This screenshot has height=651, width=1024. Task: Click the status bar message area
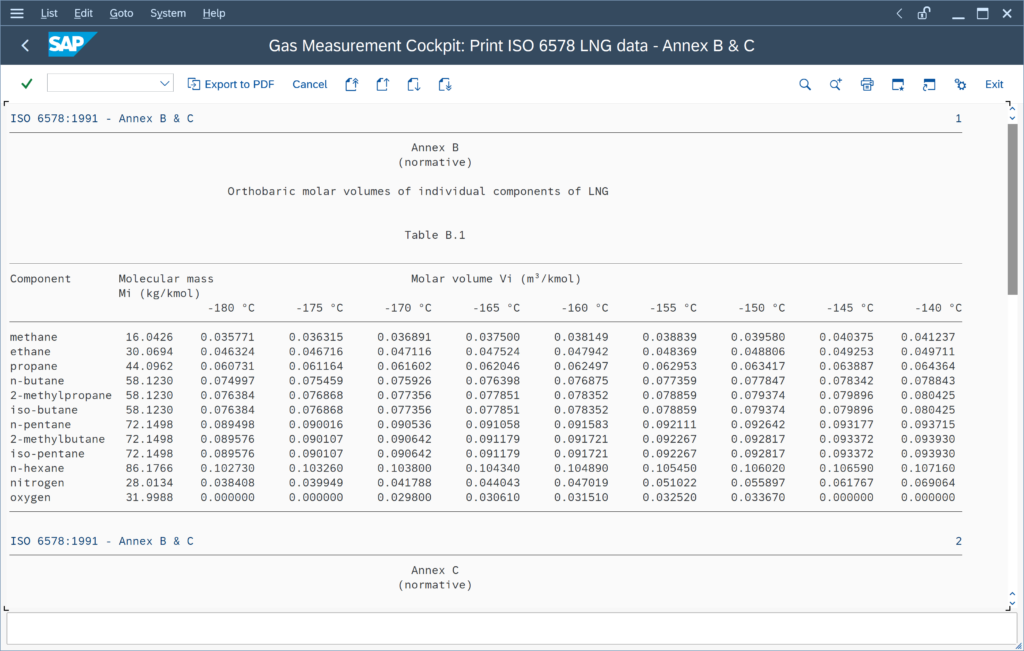[x=511, y=629]
